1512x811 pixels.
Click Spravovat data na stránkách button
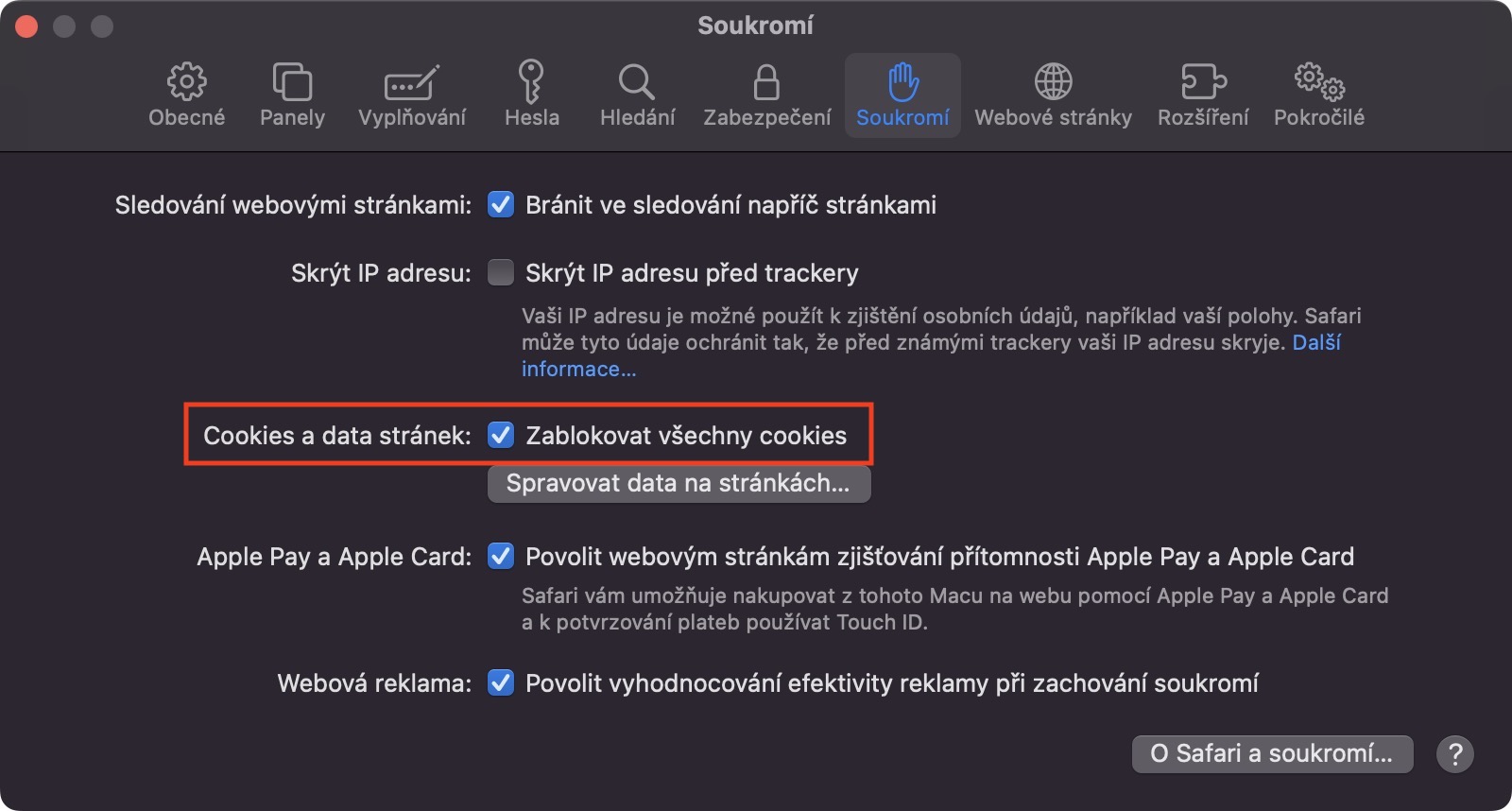point(679,484)
